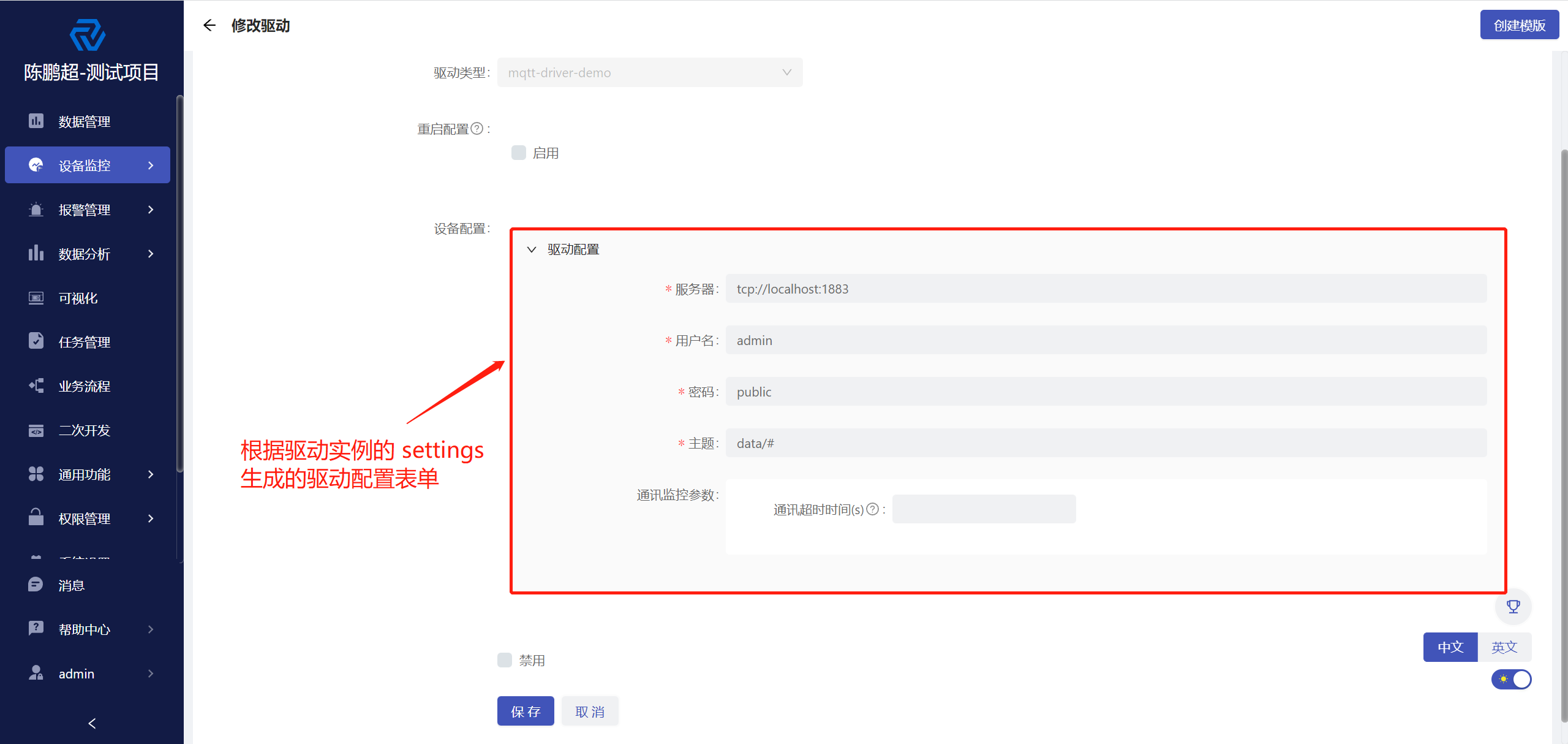Open the 任务管理 menu item
The image size is (1568, 744).
pyautogui.click(x=88, y=342)
